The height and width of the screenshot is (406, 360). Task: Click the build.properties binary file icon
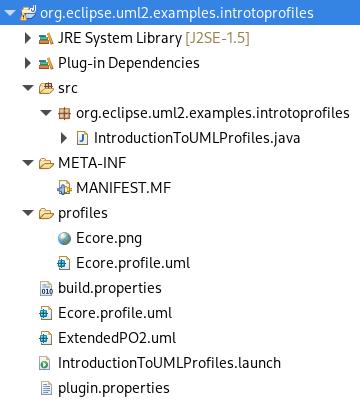[x=46, y=288]
